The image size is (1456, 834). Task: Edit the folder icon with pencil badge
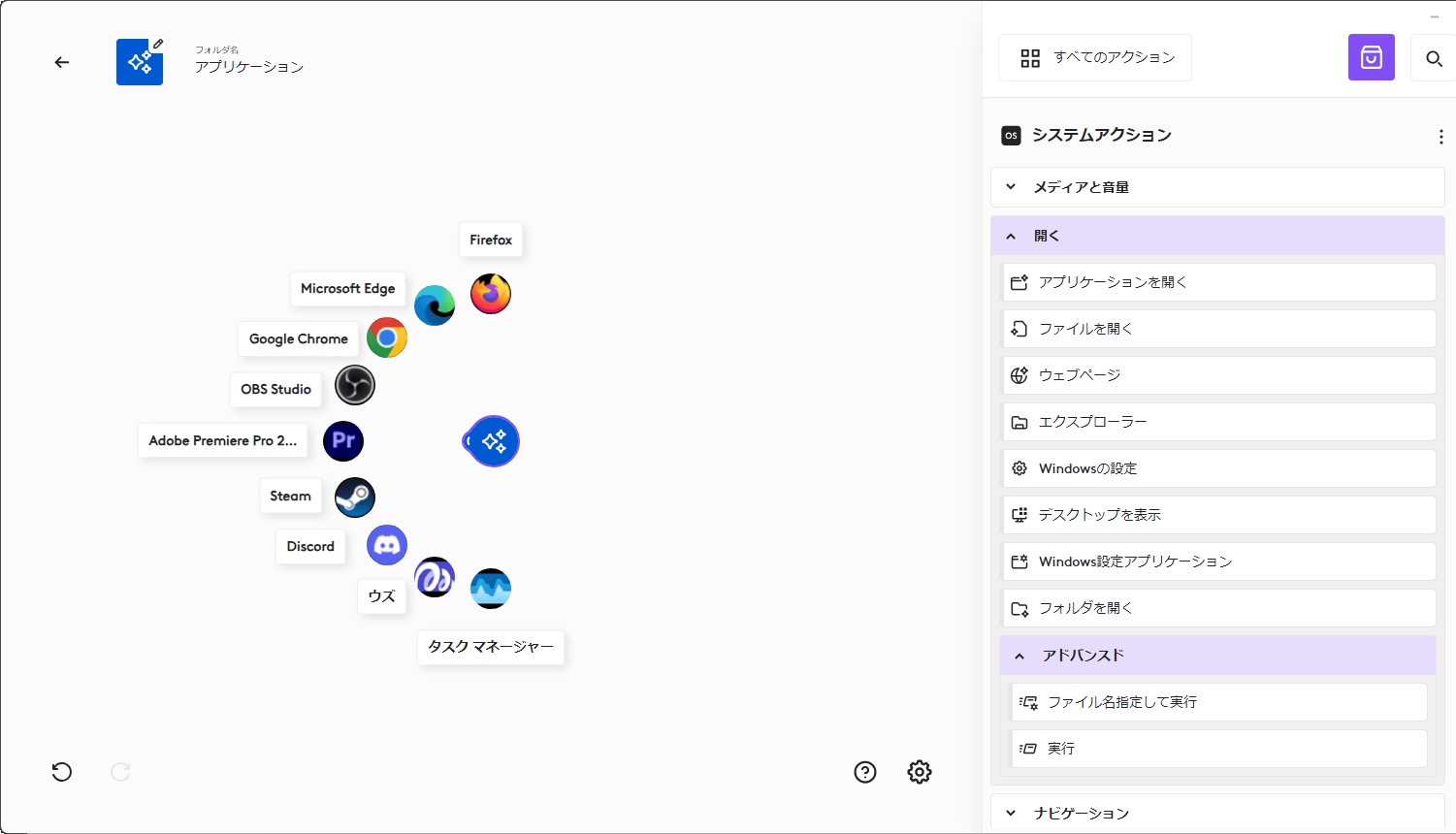(140, 62)
